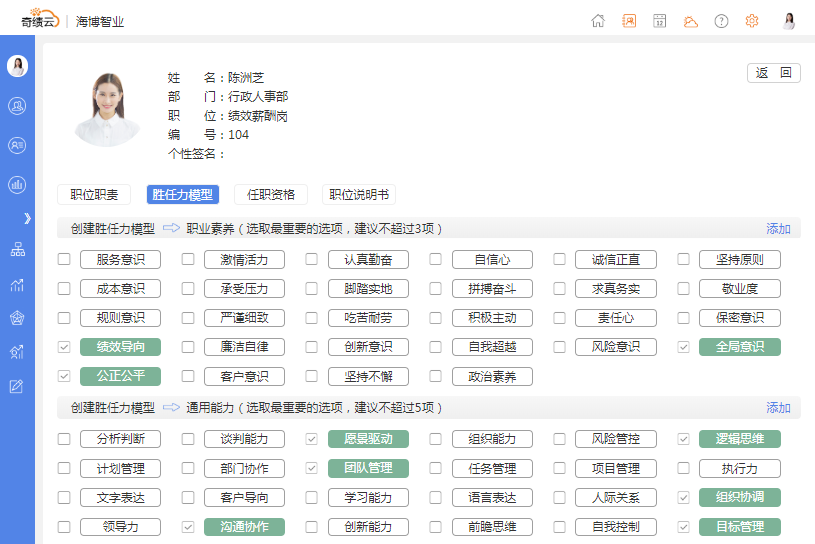Switch to the 任职资格 tab
This screenshot has width=815, height=544.
tap(271, 195)
